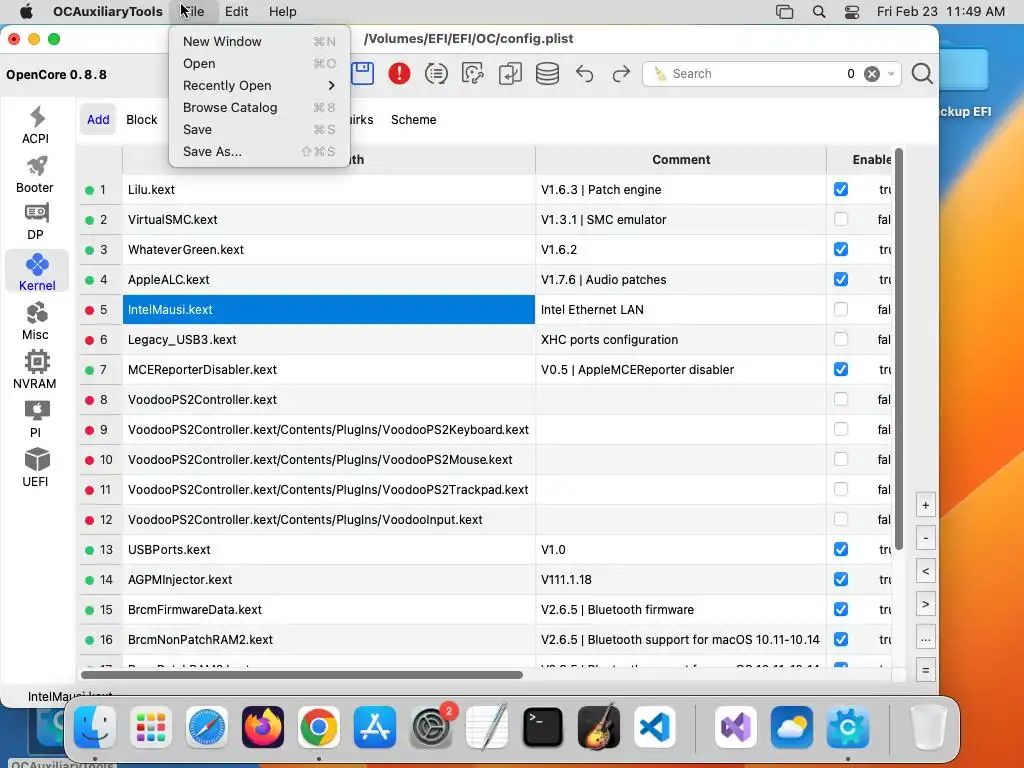Image resolution: width=1024 pixels, height=768 pixels.
Task: Open Spotlight search in the menu bar
Action: 819,12
